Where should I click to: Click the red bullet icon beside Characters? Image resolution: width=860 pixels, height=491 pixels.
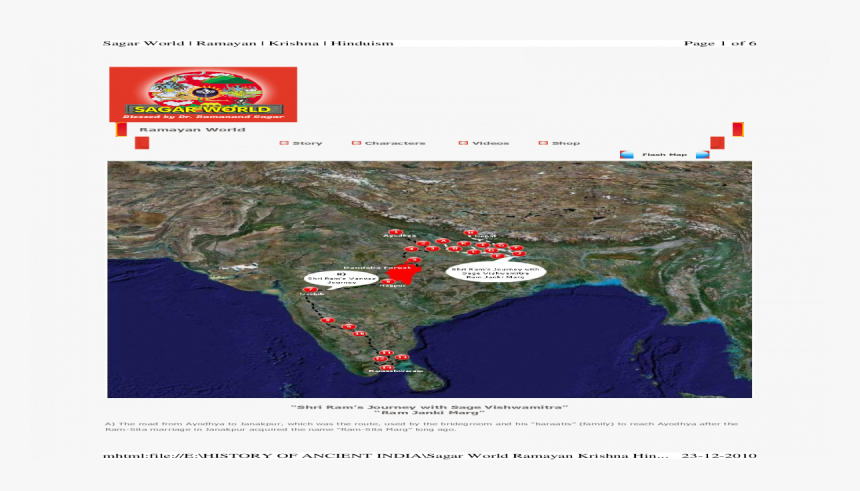(x=356, y=143)
